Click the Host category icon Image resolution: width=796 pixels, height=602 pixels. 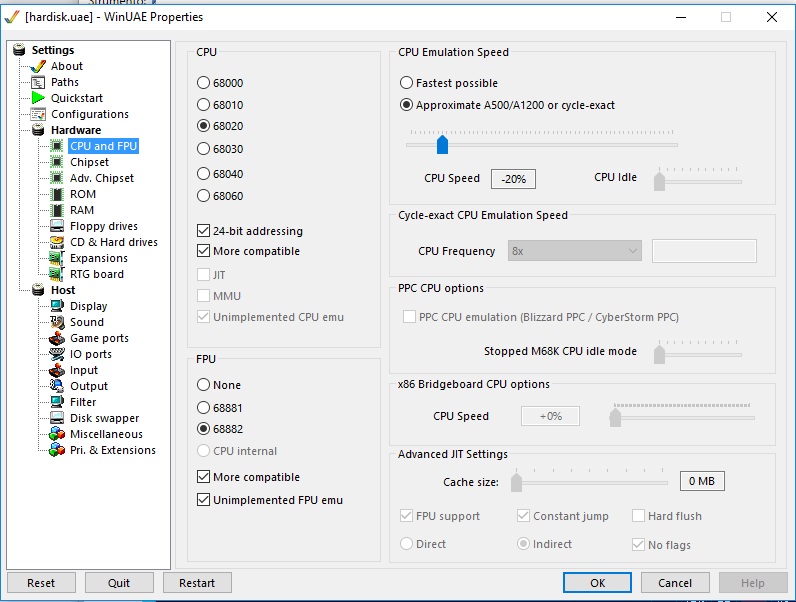[38, 290]
